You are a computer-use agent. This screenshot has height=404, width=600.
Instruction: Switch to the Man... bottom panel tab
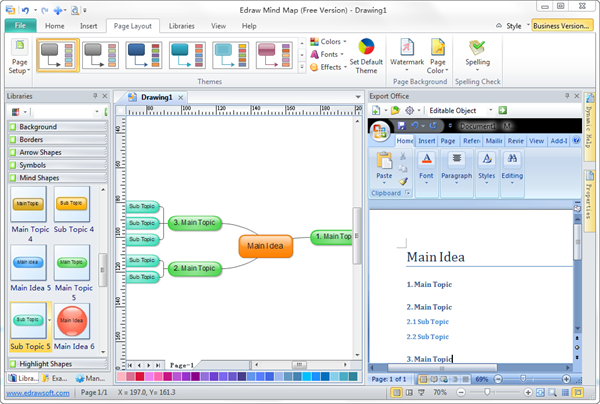click(x=90, y=378)
